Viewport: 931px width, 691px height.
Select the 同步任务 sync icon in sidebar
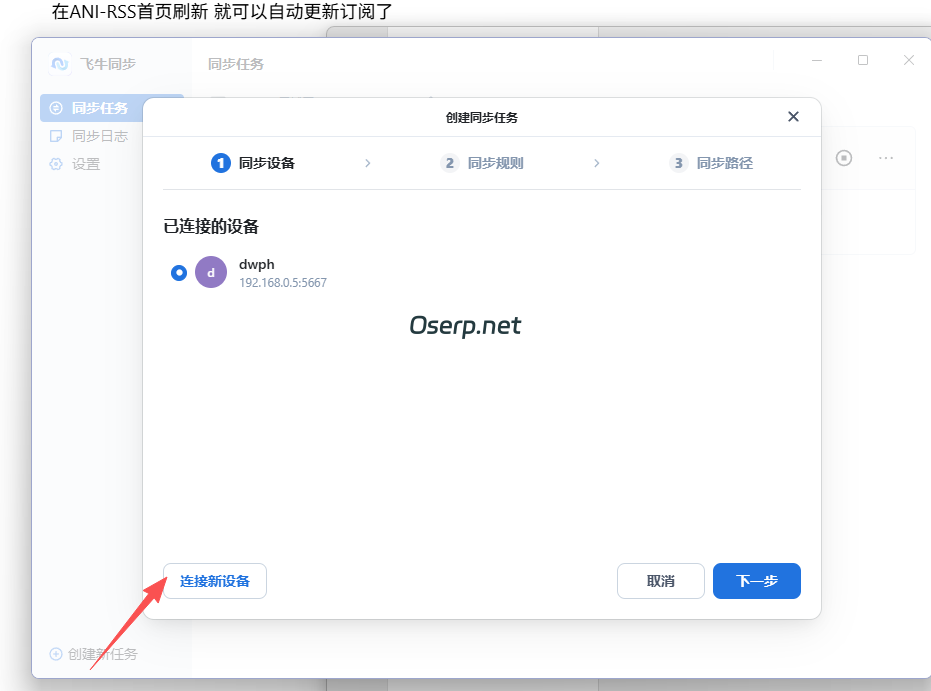click(55, 108)
